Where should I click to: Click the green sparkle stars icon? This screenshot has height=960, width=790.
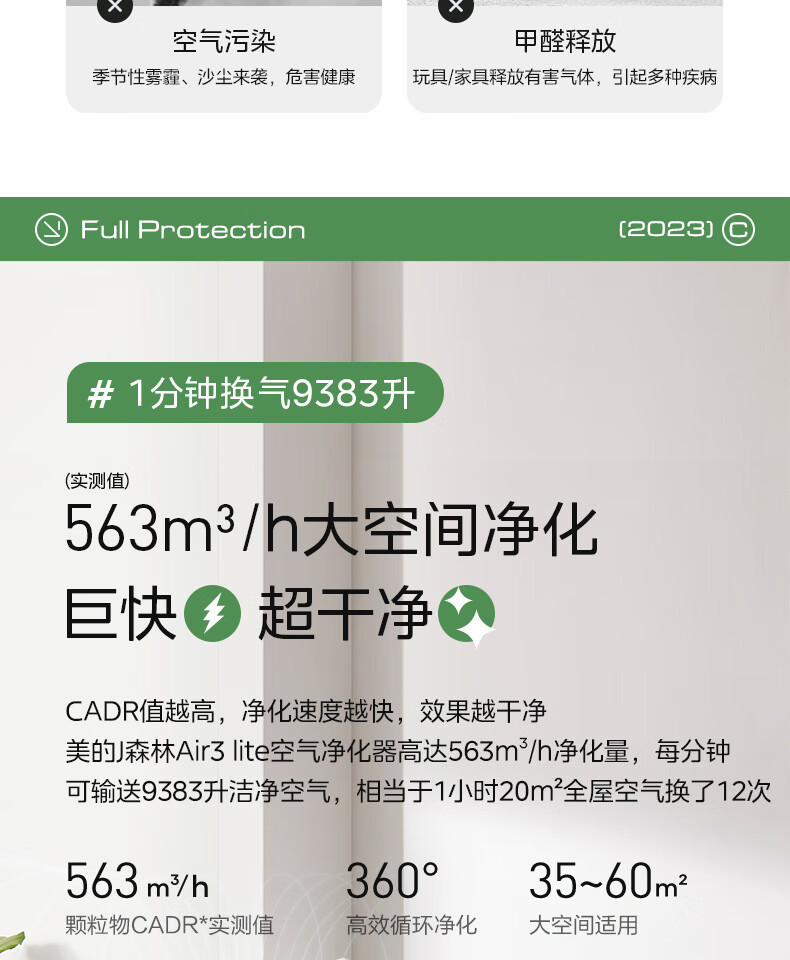point(467,615)
